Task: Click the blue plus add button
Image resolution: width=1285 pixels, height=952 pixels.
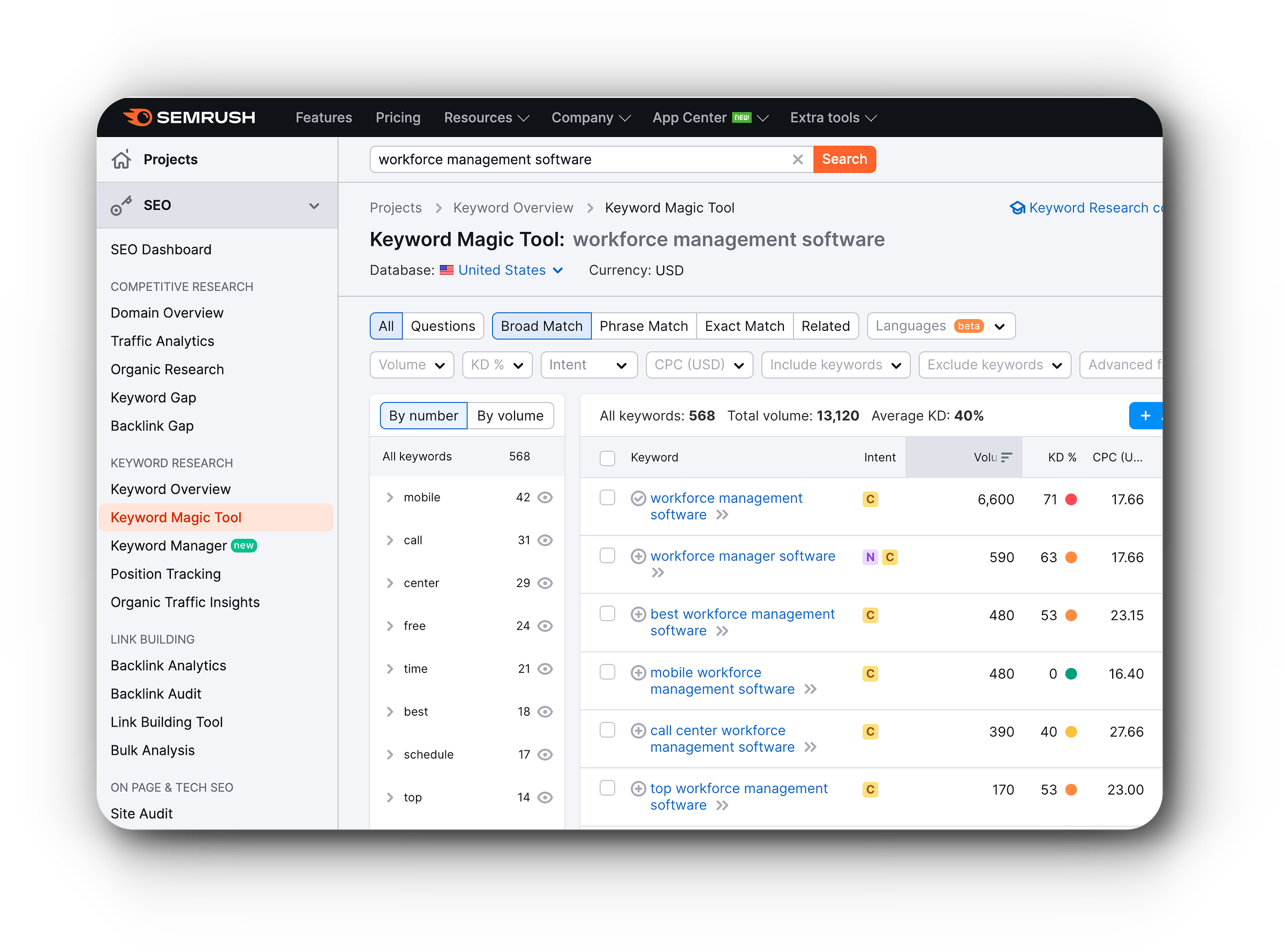Action: coord(1146,416)
